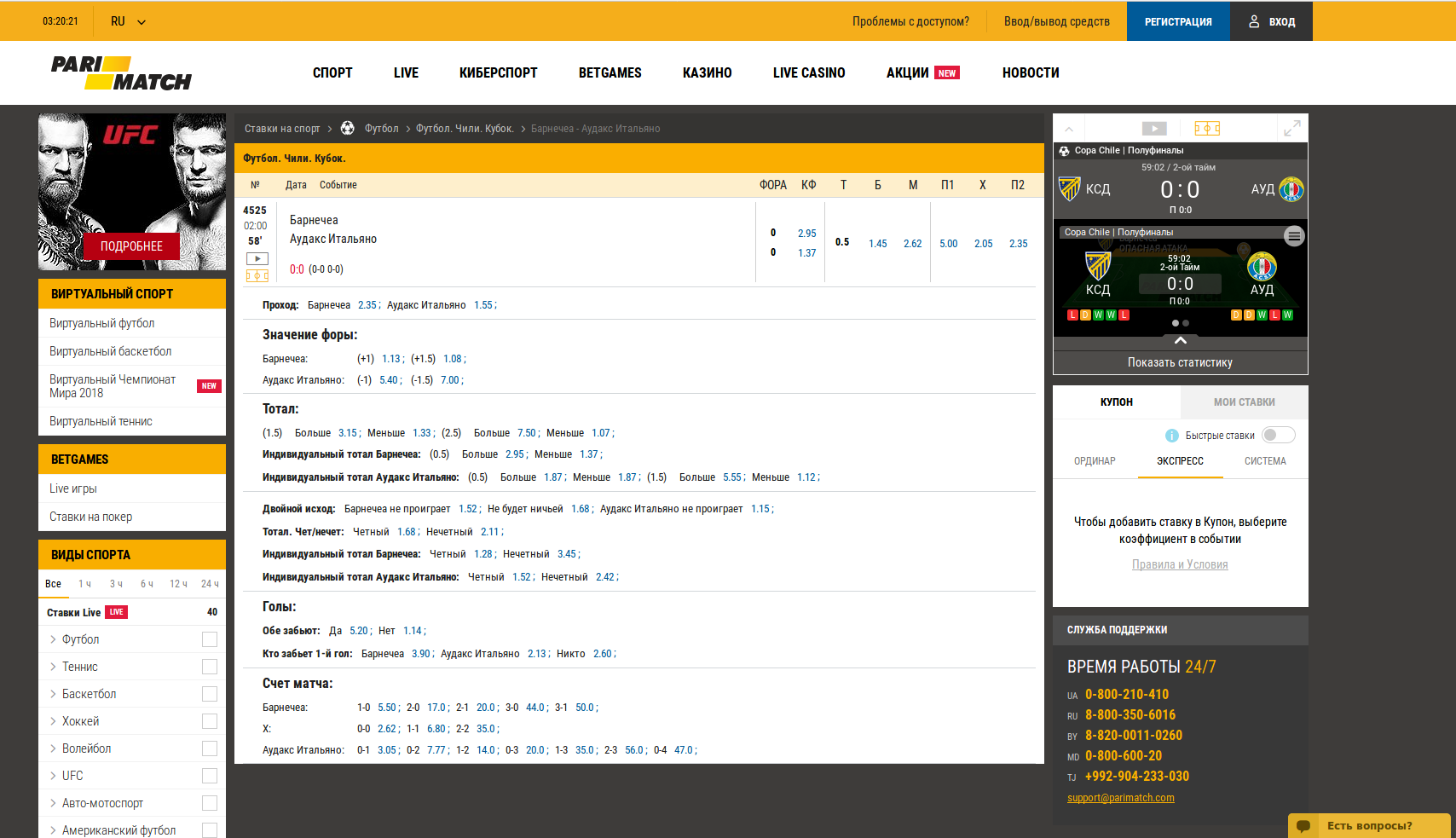Open RU language dropdown
Viewport: 1456px width, 838px height.
(128, 21)
